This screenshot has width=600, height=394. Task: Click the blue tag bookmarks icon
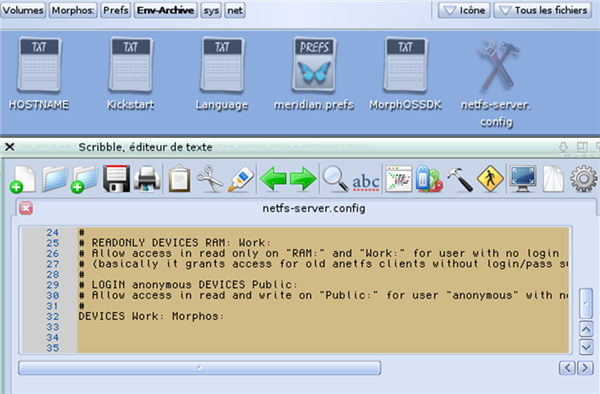pyautogui.click(x=429, y=179)
